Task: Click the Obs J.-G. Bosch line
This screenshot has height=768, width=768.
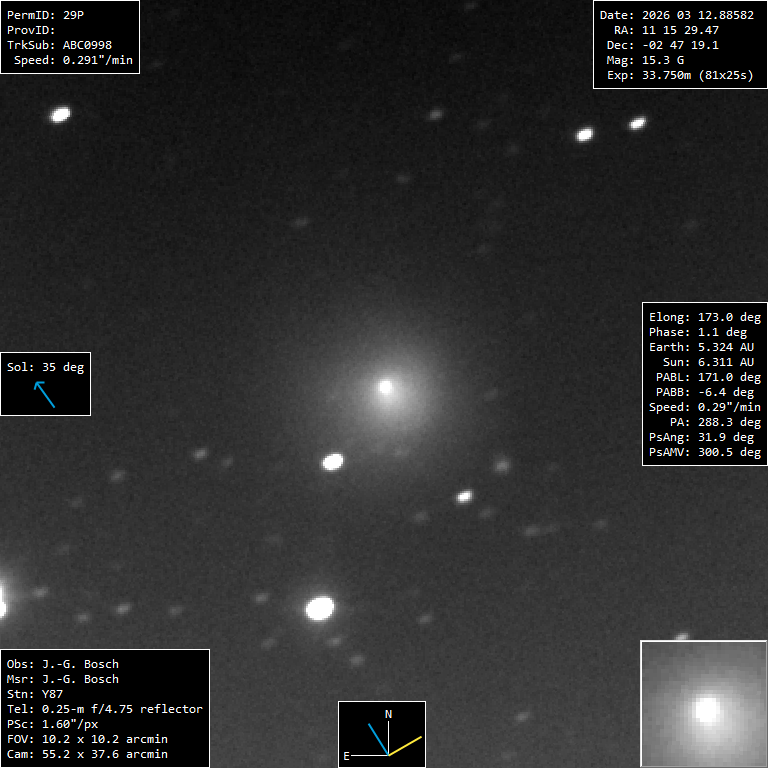Action: pyautogui.click(x=62, y=664)
